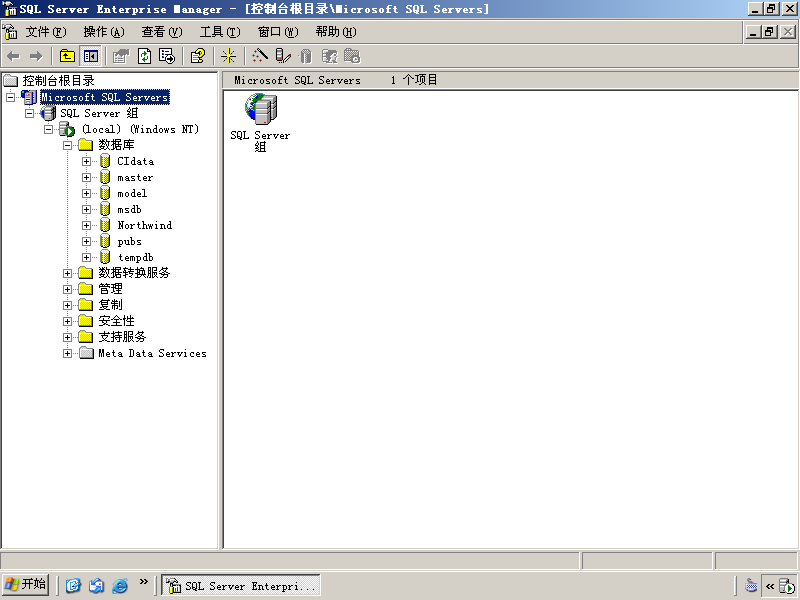Click the SQL Server service tray icon
Image resolution: width=800 pixels, height=600 pixels.
(x=787, y=586)
